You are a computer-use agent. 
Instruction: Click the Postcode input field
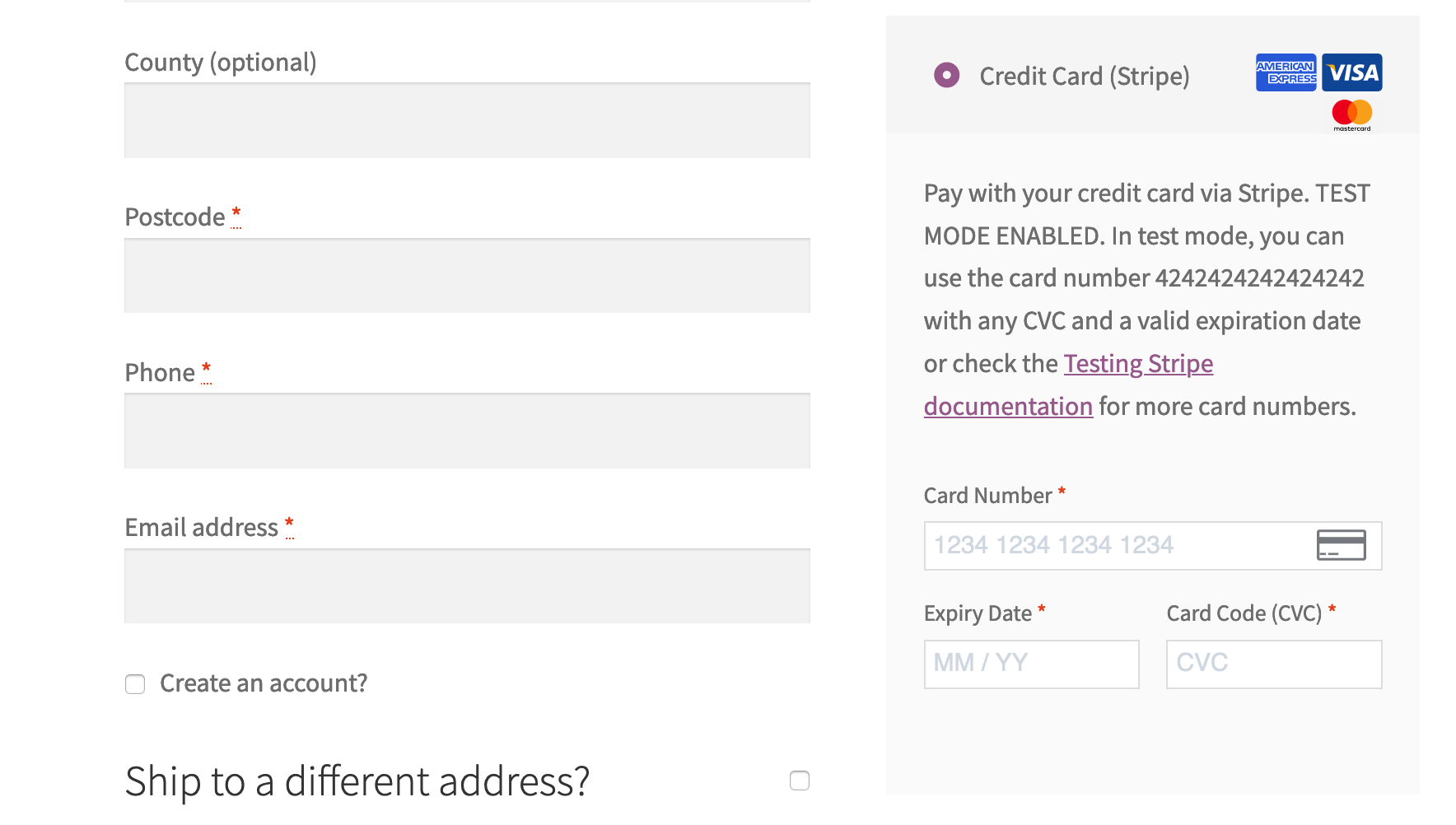click(466, 276)
